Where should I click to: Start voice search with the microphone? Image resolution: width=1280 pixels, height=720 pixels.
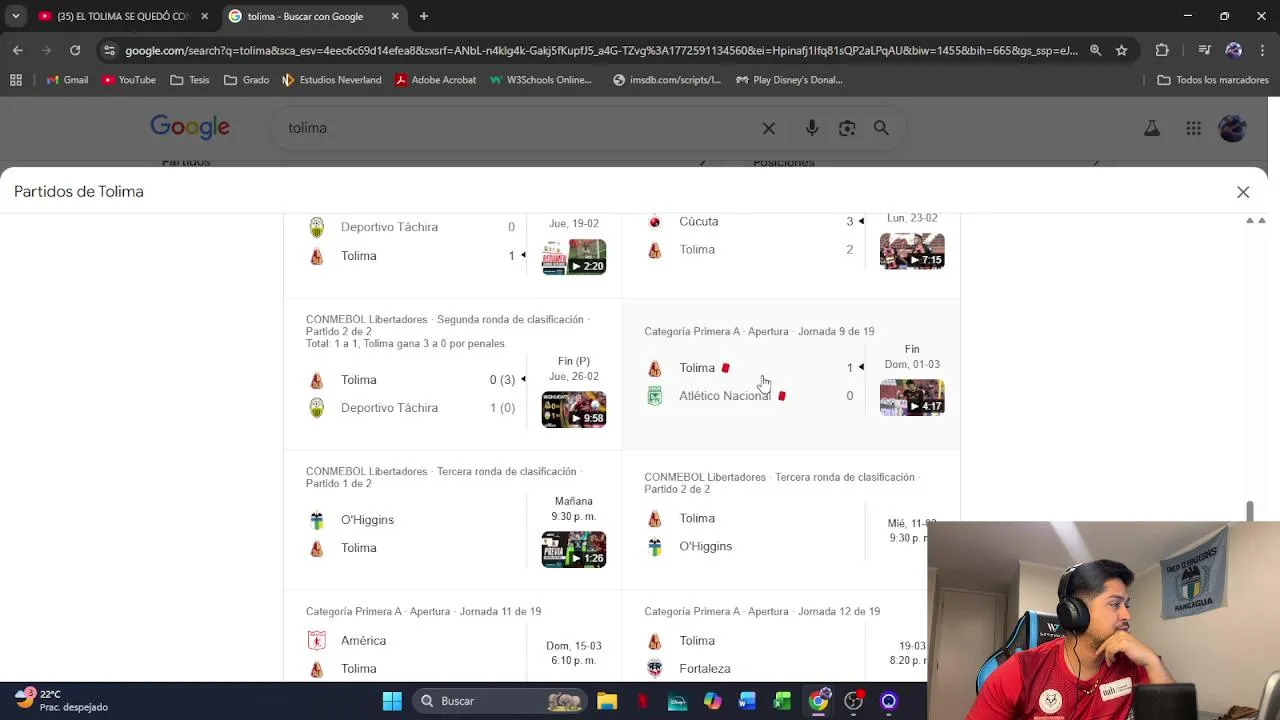[x=812, y=128]
